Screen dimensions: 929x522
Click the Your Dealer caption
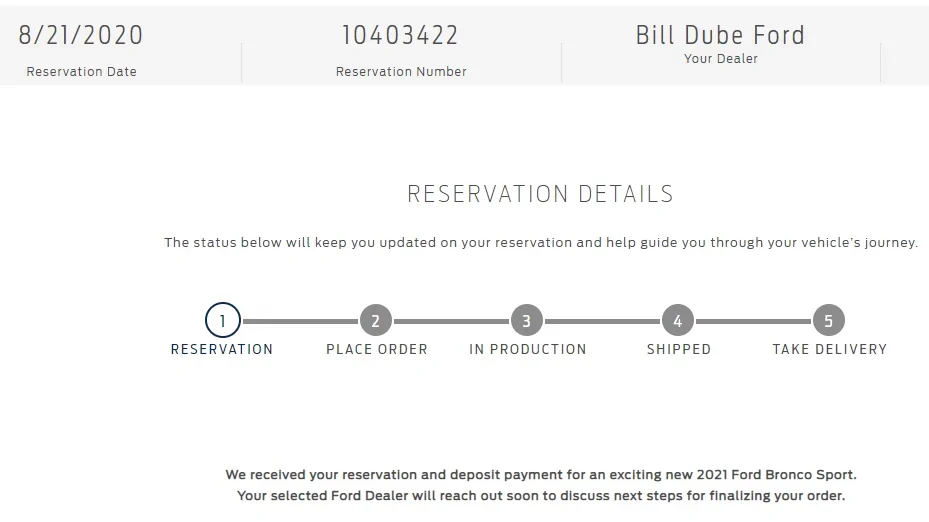pyautogui.click(x=721, y=59)
